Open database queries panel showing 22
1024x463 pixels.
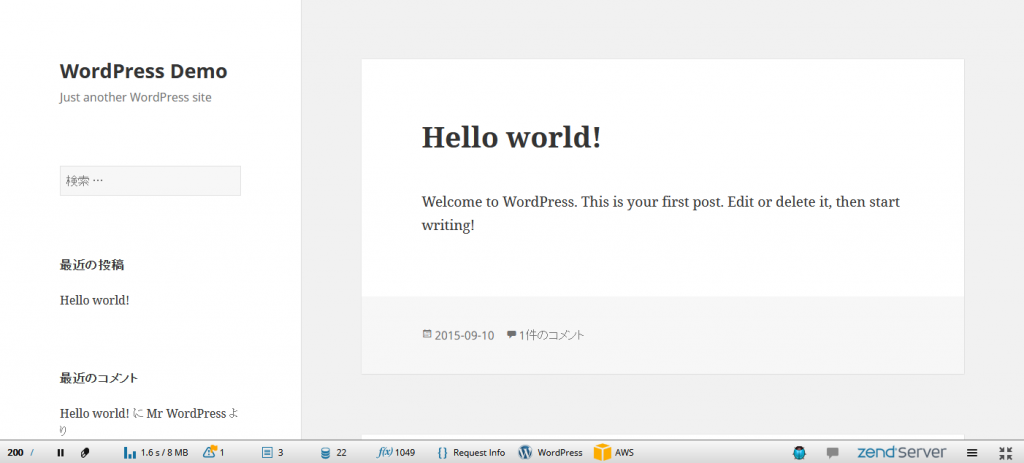point(333,453)
